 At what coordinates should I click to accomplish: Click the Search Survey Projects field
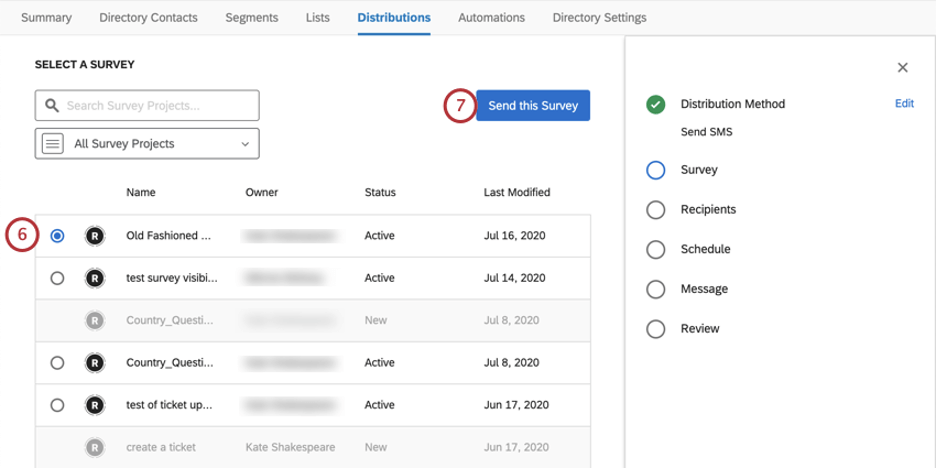coord(155,105)
